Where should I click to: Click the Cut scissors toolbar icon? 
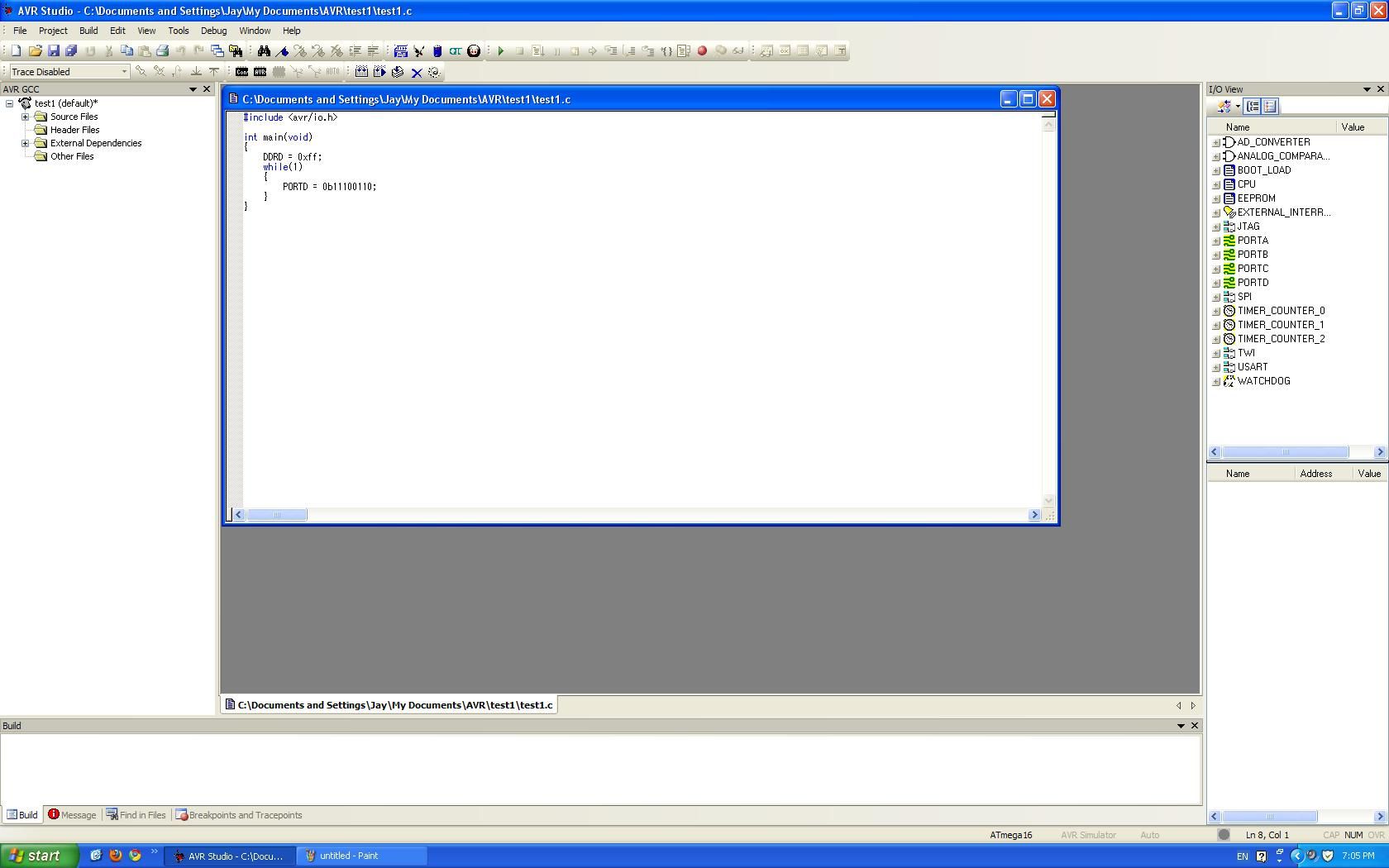pos(107,50)
